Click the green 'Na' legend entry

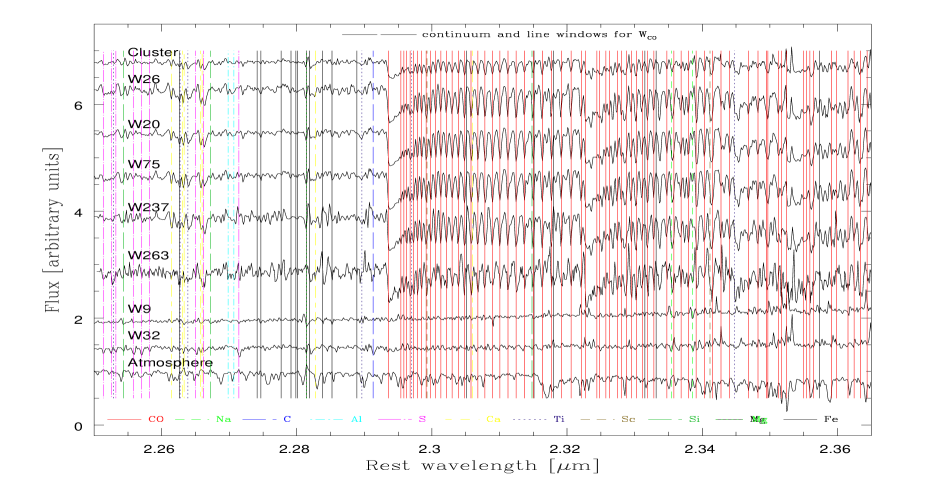click(223, 420)
